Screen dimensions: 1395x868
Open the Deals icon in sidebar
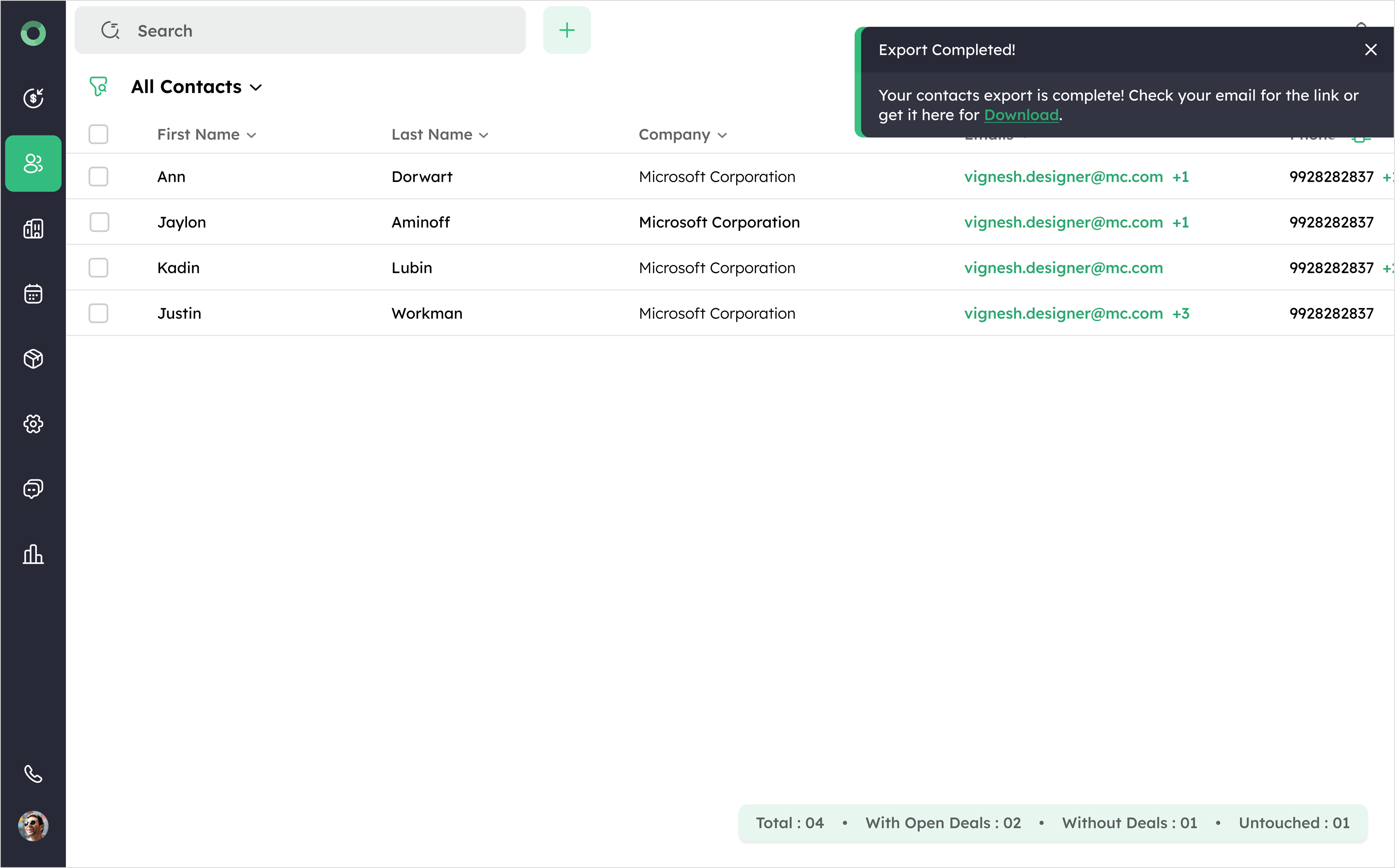coord(33,98)
